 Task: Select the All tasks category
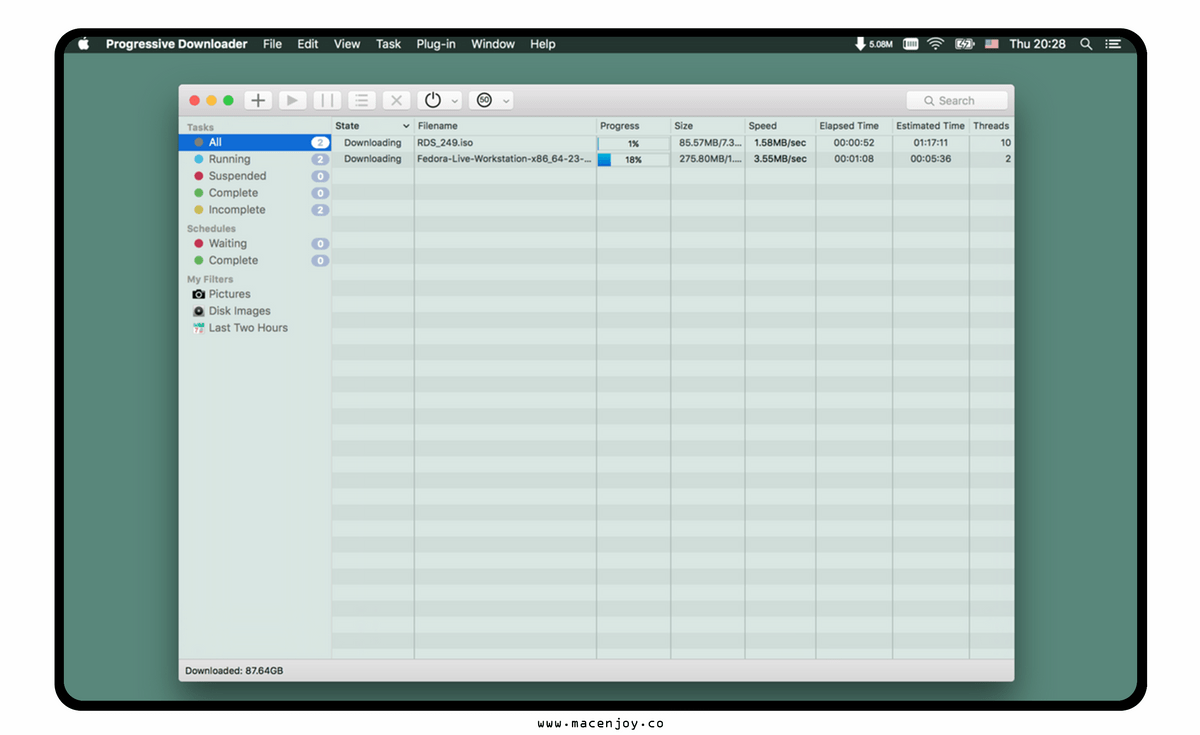[x=254, y=143]
